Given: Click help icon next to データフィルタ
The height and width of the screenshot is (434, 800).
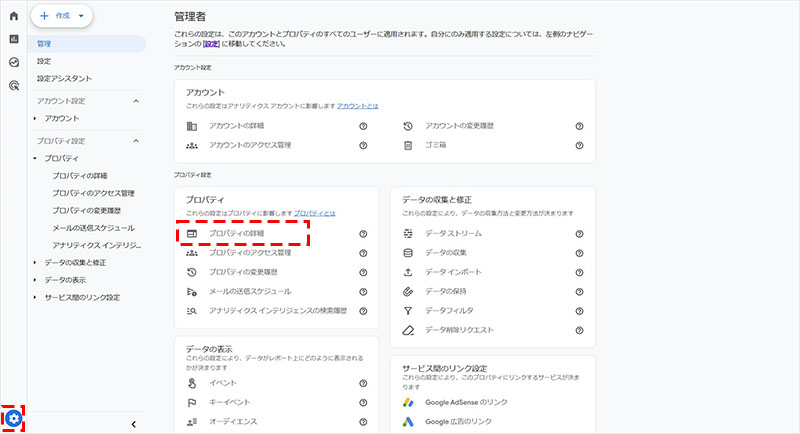Looking at the screenshot, I should pos(579,311).
